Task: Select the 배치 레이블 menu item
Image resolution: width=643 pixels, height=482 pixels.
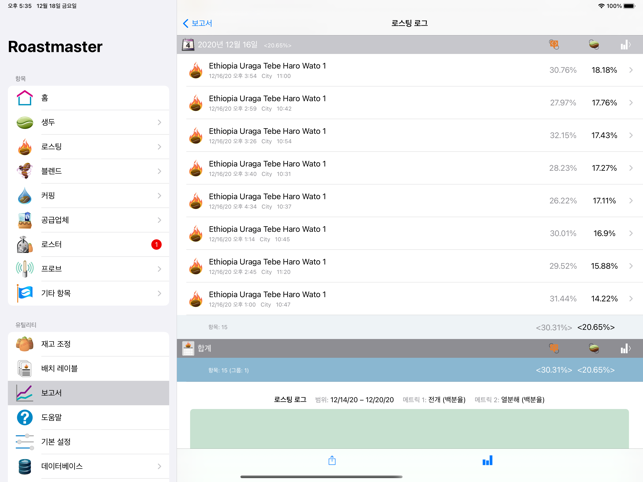Action: (88, 368)
